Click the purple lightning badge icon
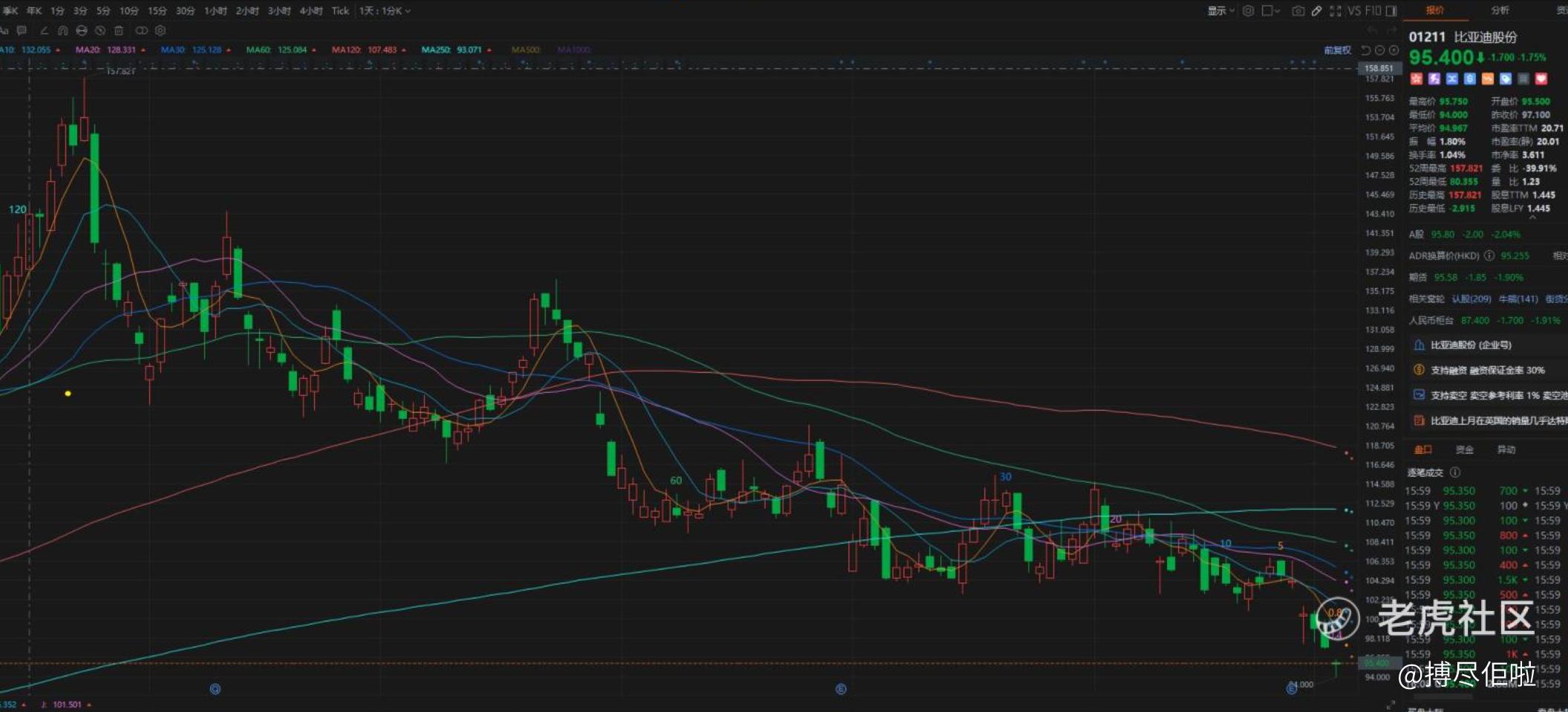Image resolution: width=1568 pixels, height=712 pixels. click(1434, 79)
